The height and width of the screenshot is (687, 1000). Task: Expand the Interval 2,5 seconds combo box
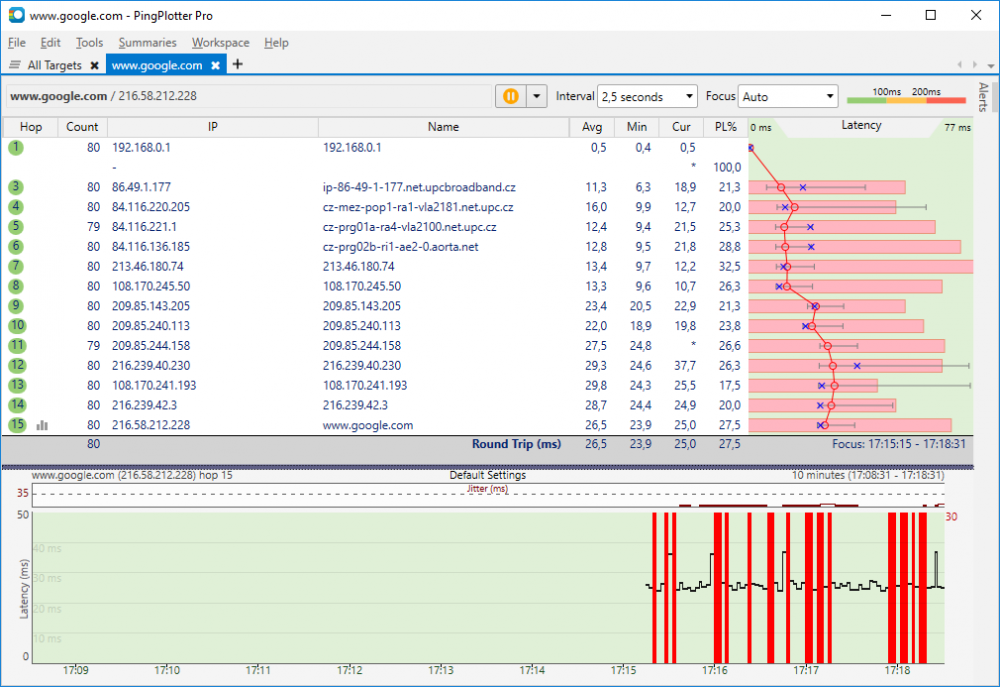647,97
